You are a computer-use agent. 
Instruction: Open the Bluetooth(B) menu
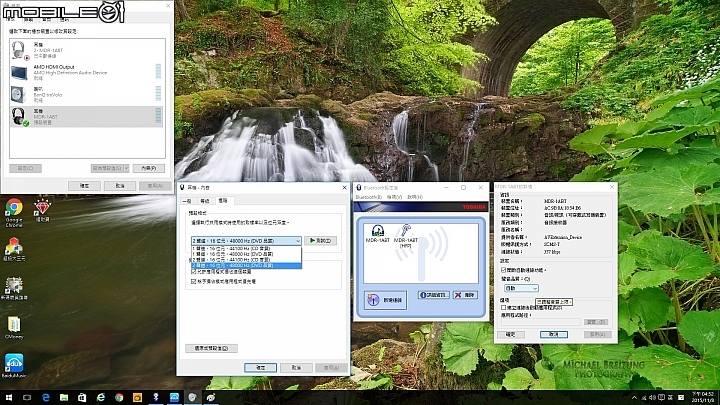369,197
